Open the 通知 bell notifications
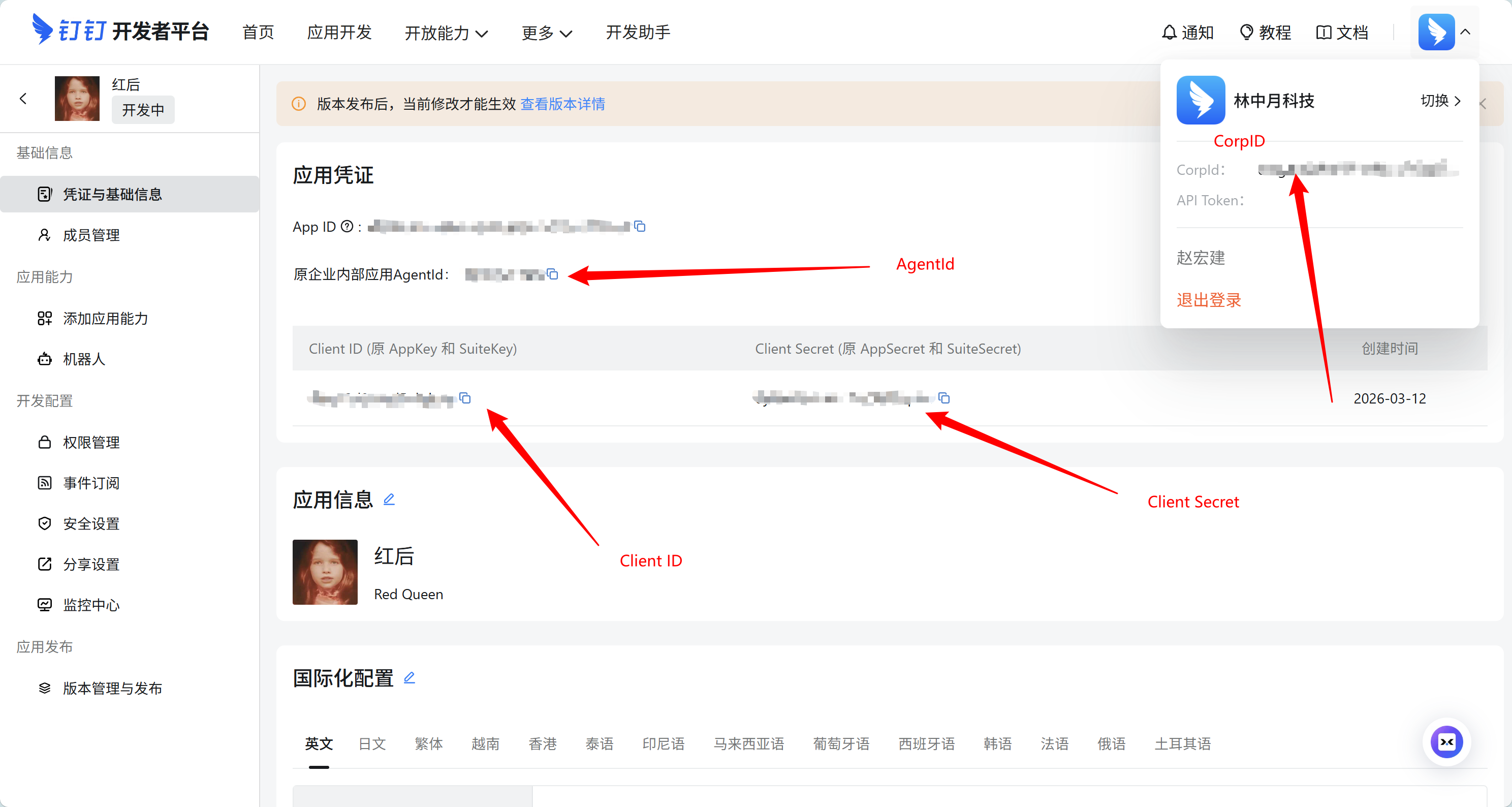The image size is (1512, 807). (1187, 33)
